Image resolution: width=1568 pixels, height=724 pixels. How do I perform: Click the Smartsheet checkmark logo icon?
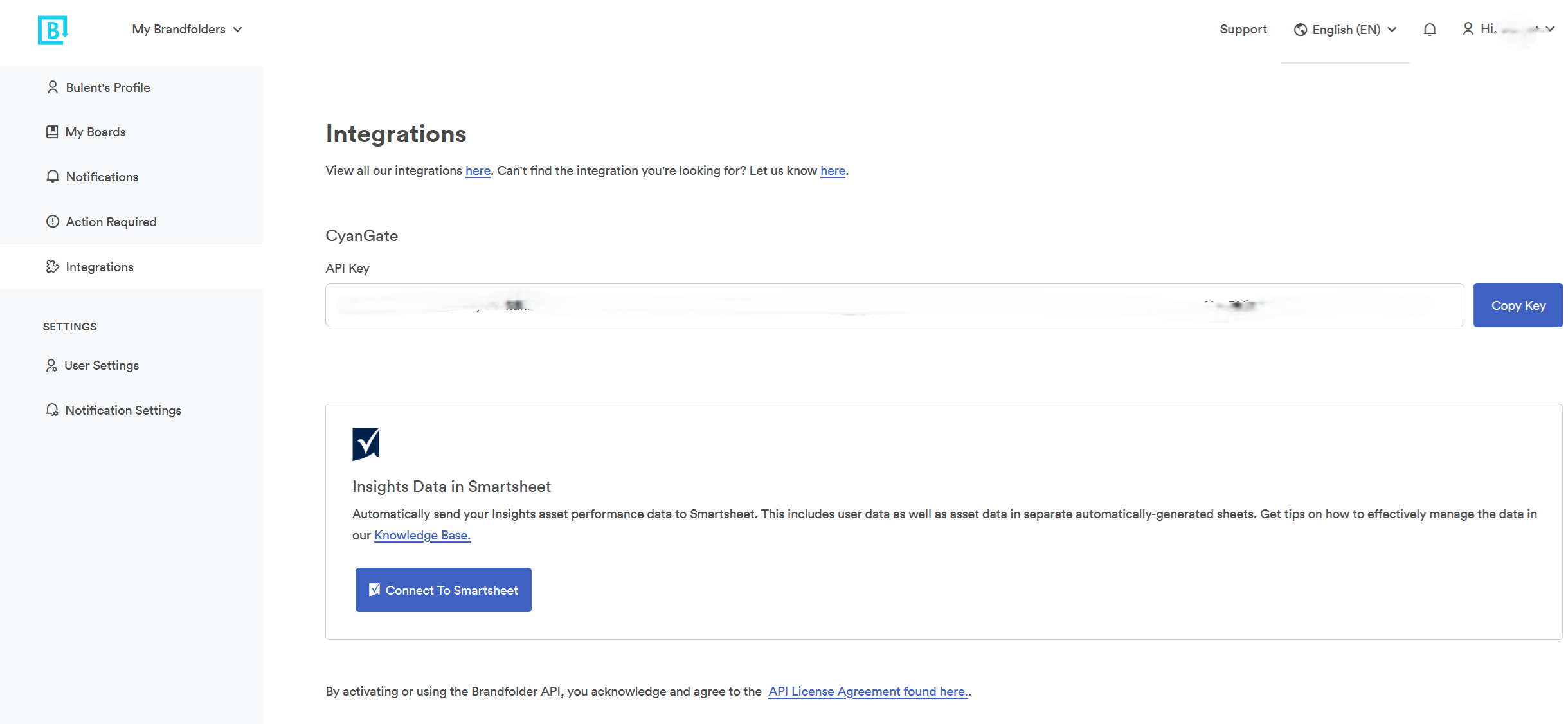[366, 444]
